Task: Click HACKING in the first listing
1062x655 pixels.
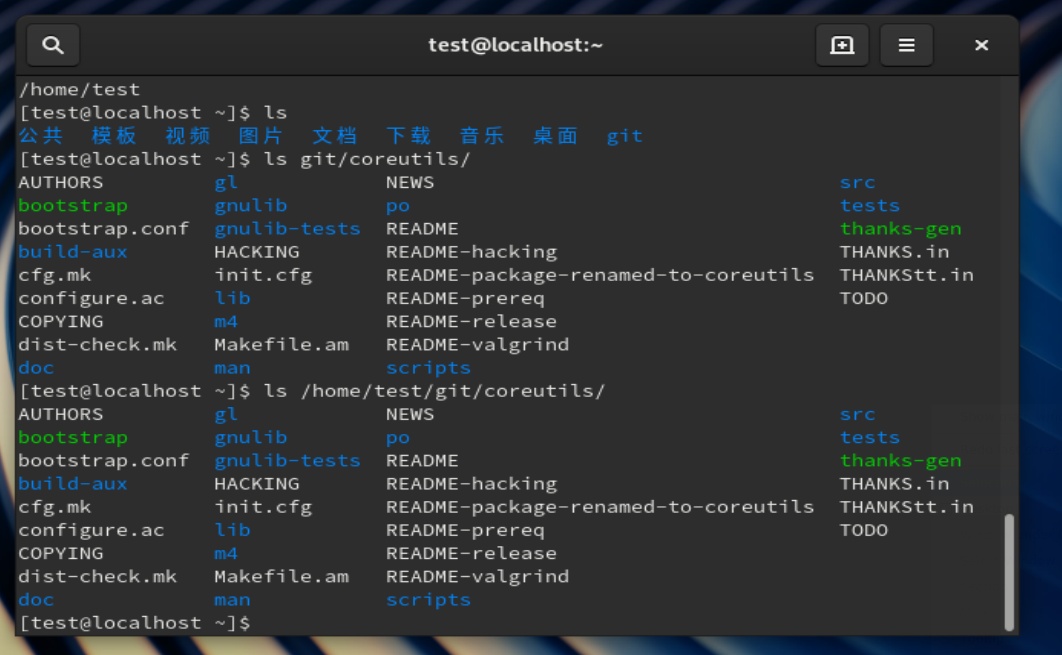Action: coord(257,252)
